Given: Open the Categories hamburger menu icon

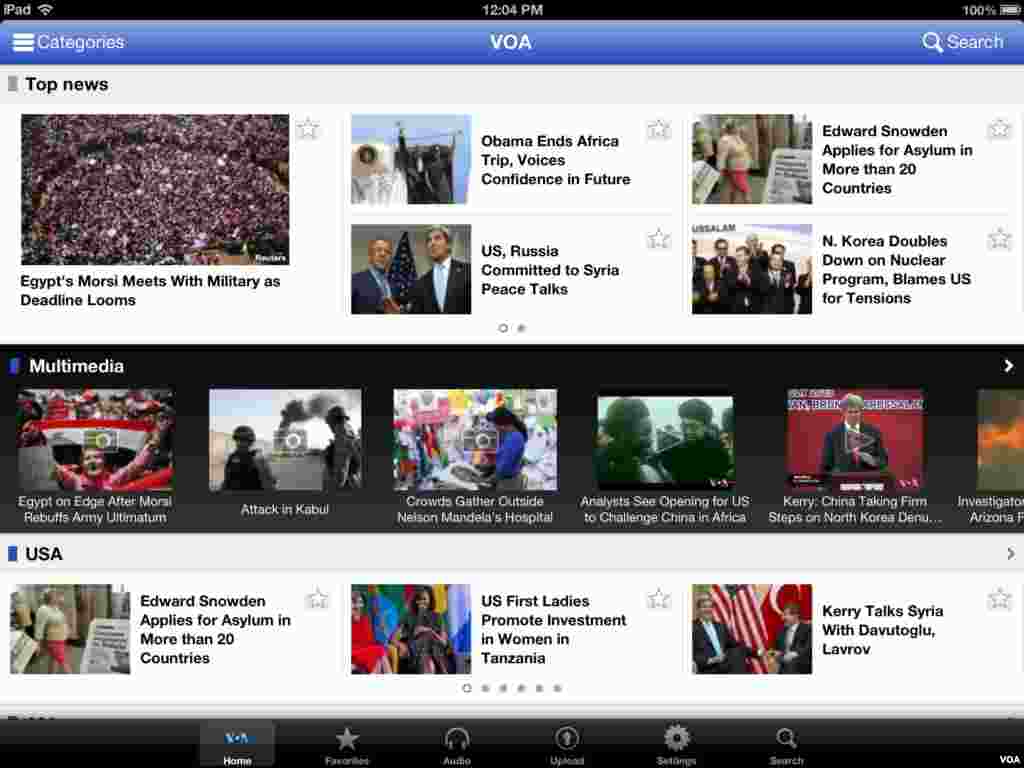Looking at the screenshot, I should [23, 42].
